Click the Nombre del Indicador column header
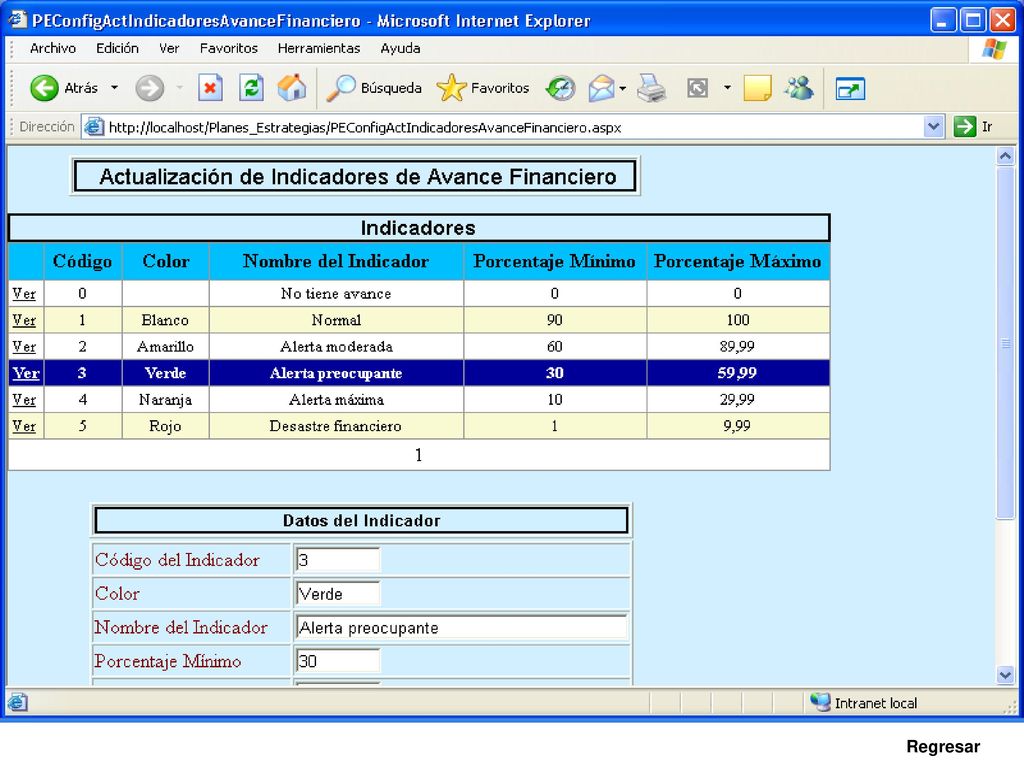 tap(336, 261)
